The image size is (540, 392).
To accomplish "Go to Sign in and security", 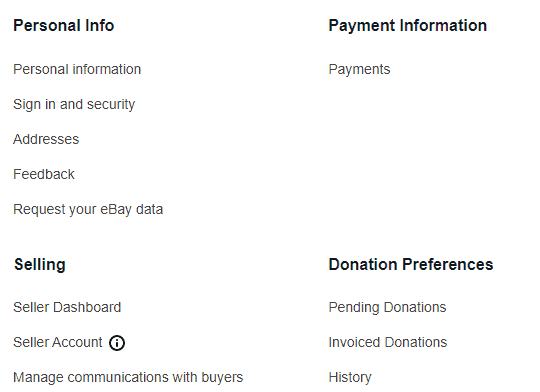I will pos(74,104).
